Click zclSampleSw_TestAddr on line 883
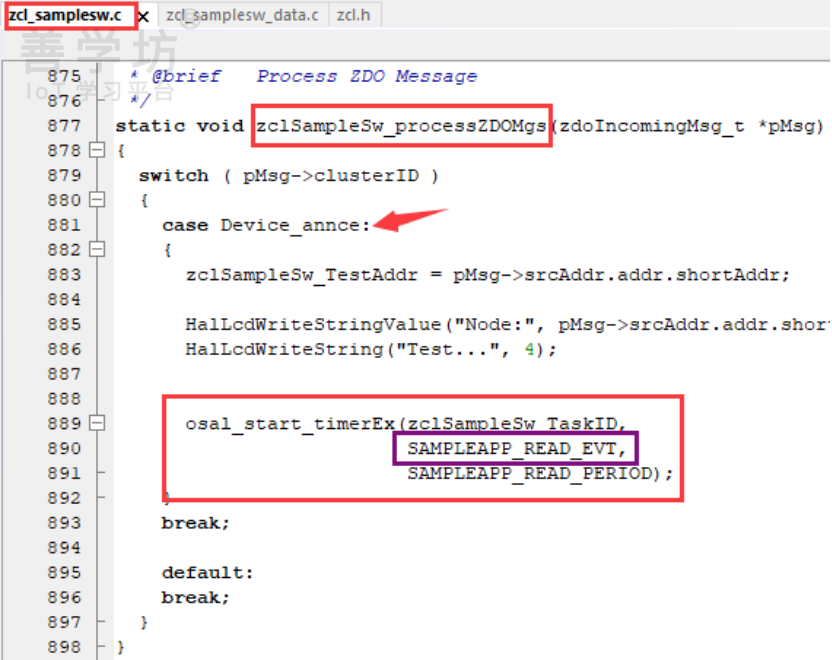This screenshot has width=832, height=660. click(x=301, y=275)
